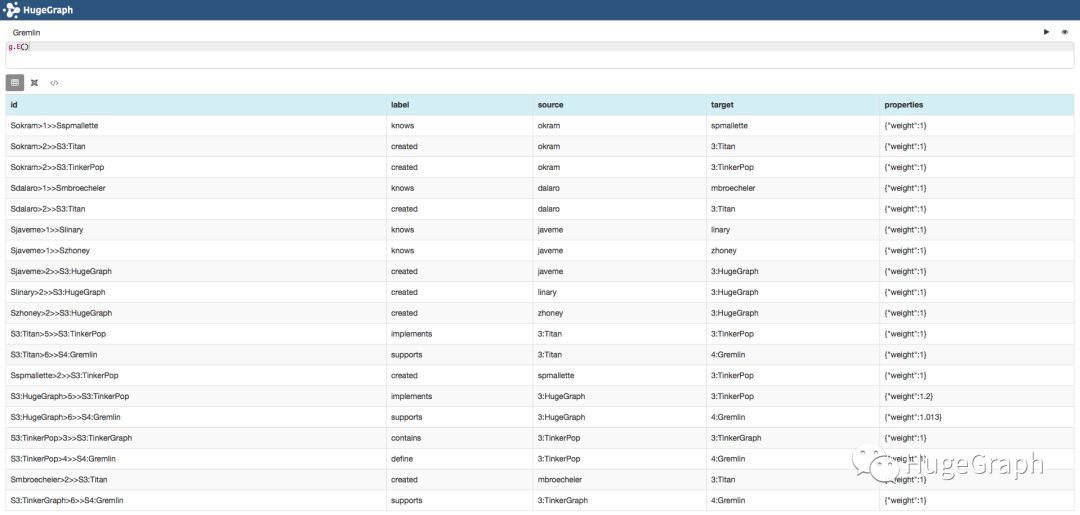Viewport: 1080px width, 515px height.
Task: Click "3:TinkerGraph" in the source column
Action: [x=563, y=500]
